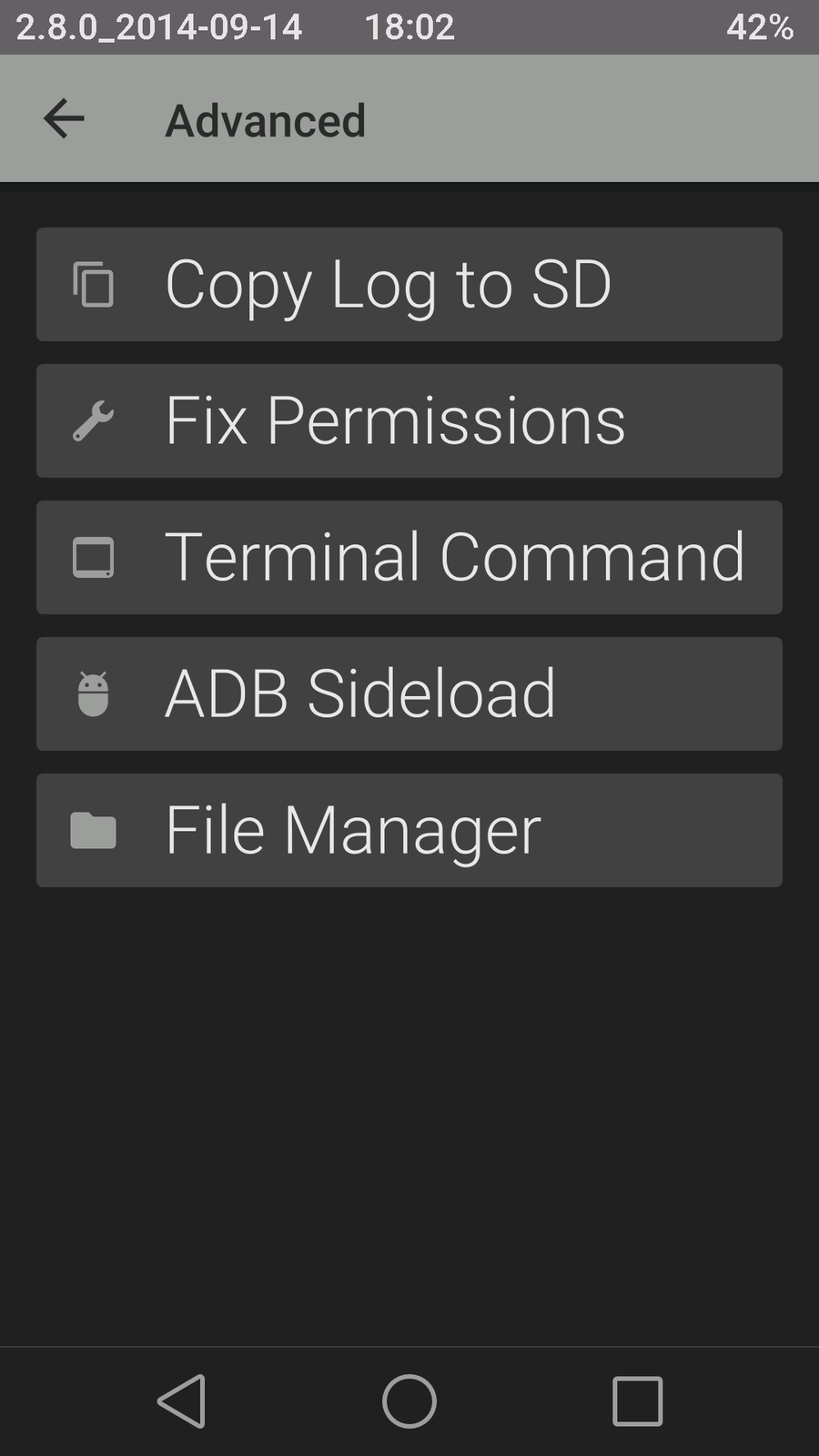Launch File Manager from its label
The width and height of the screenshot is (819, 1456).
353,830
